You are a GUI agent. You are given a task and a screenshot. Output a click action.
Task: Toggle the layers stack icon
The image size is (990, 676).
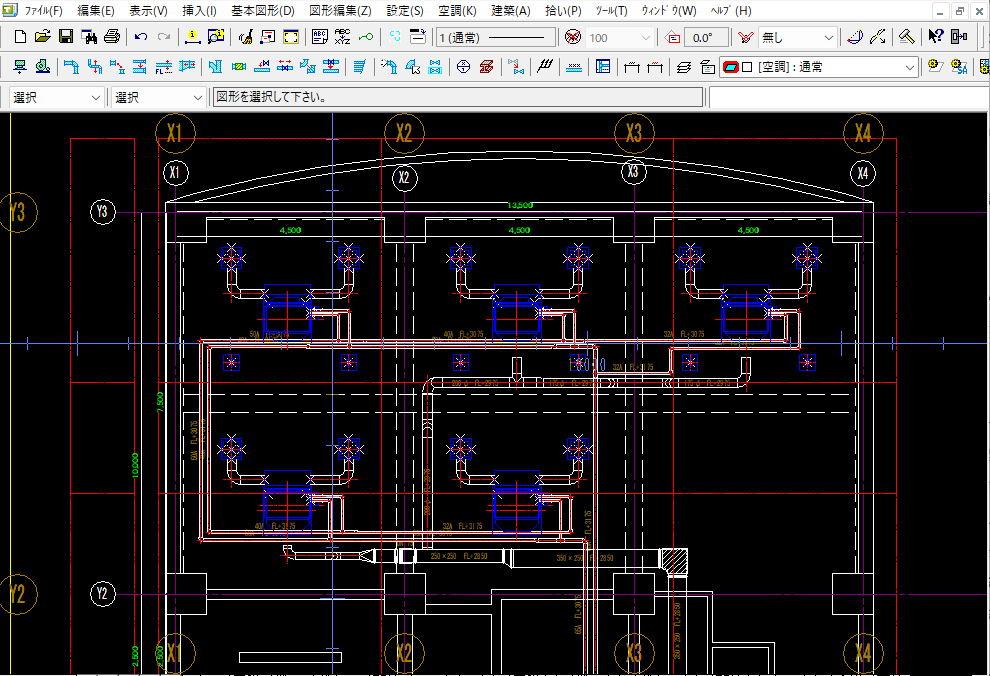(x=683, y=68)
